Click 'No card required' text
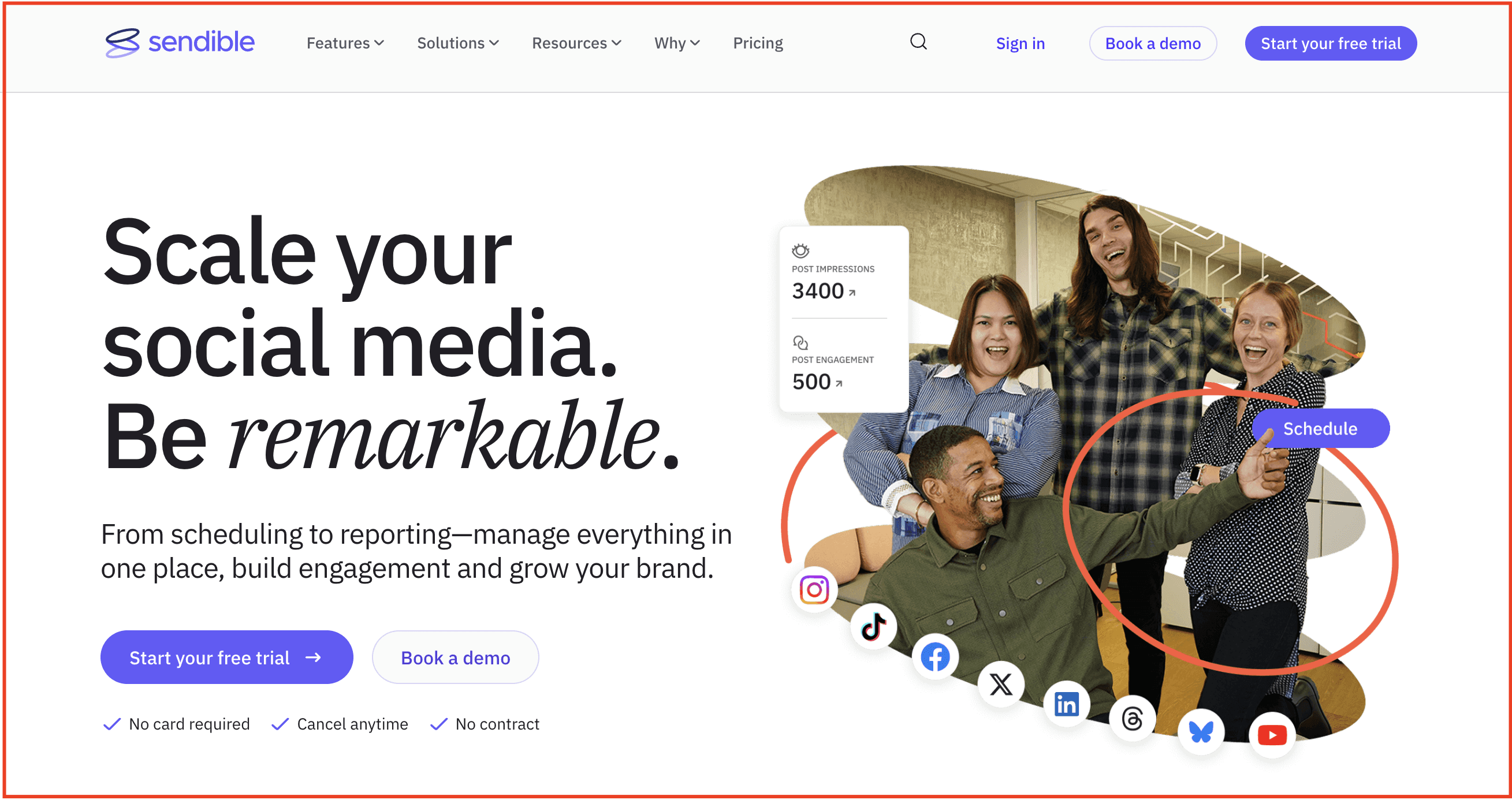This screenshot has width=1512, height=800. point(189,724)
